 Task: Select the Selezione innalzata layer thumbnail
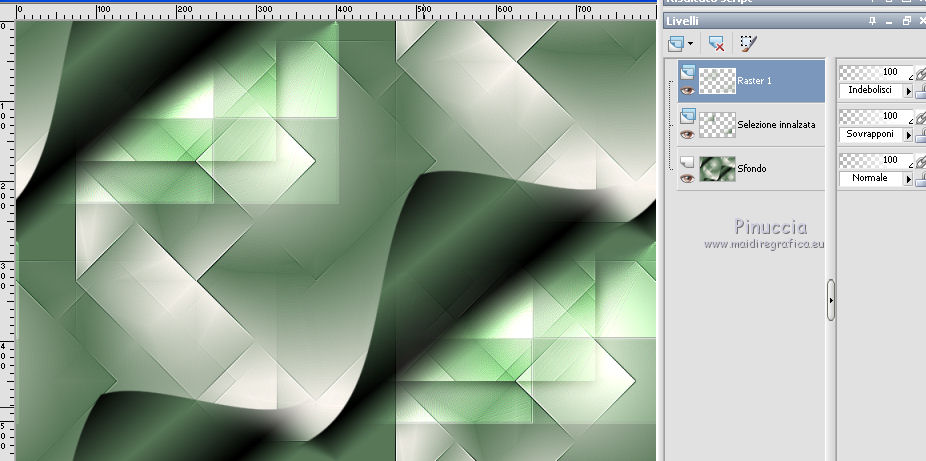tap(717, 125)
